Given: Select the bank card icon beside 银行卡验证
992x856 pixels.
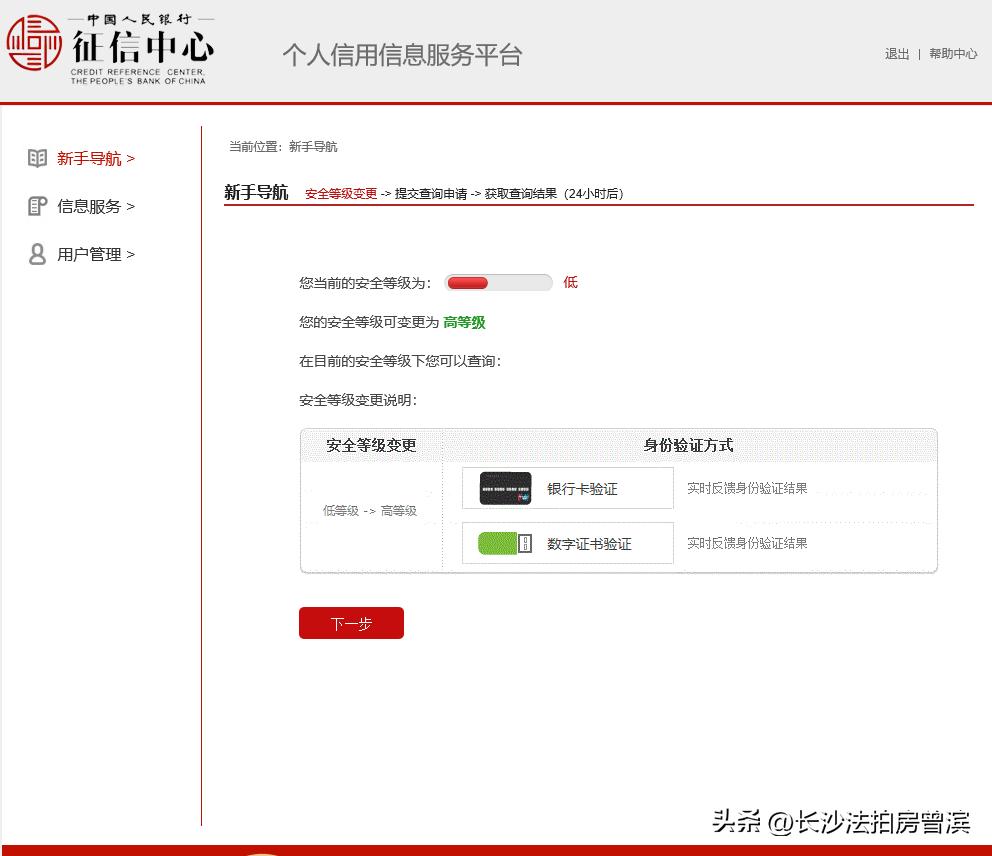Looking at the screenshot, I should click(x=501, y=487).
